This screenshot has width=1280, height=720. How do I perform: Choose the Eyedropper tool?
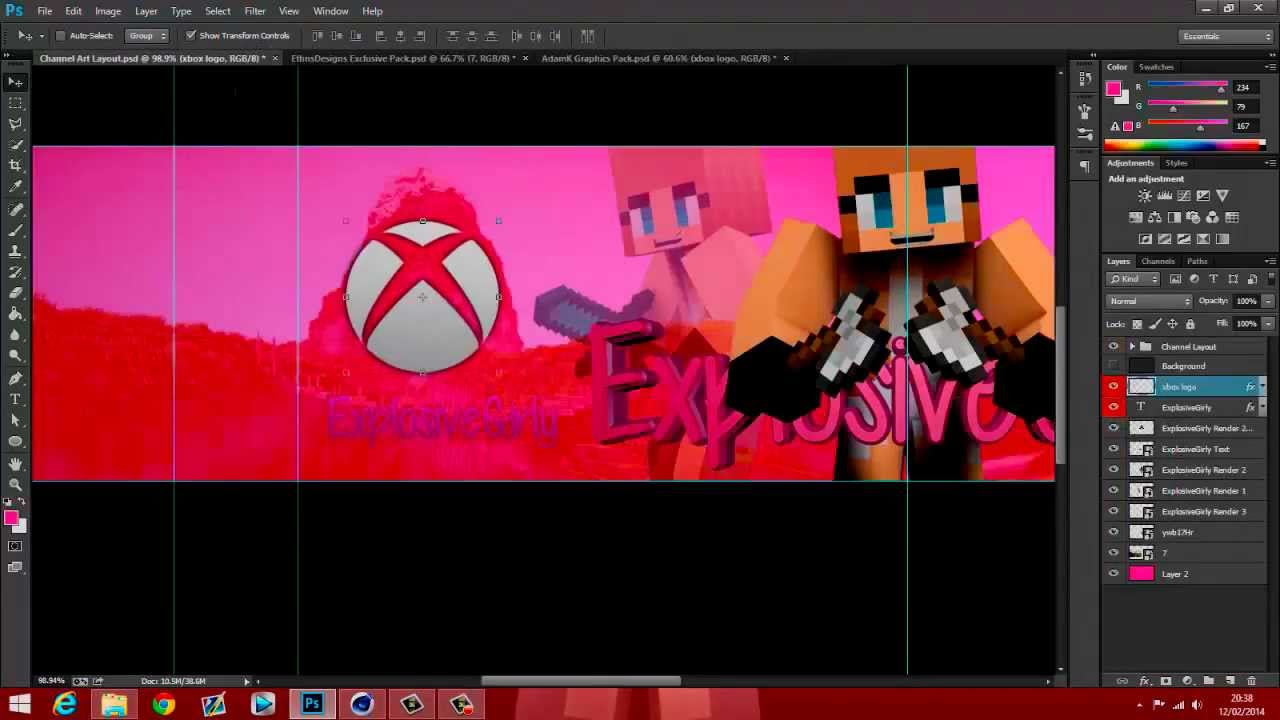pos(16,187)
